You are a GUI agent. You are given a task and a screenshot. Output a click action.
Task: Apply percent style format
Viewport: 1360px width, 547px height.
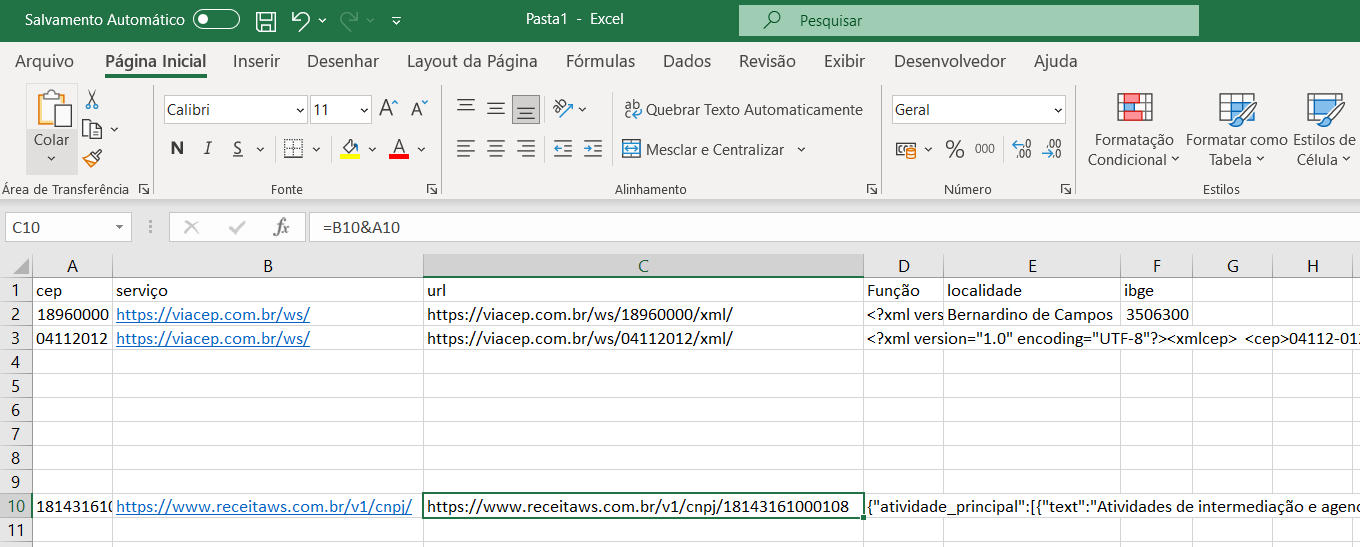pos(955,149)
